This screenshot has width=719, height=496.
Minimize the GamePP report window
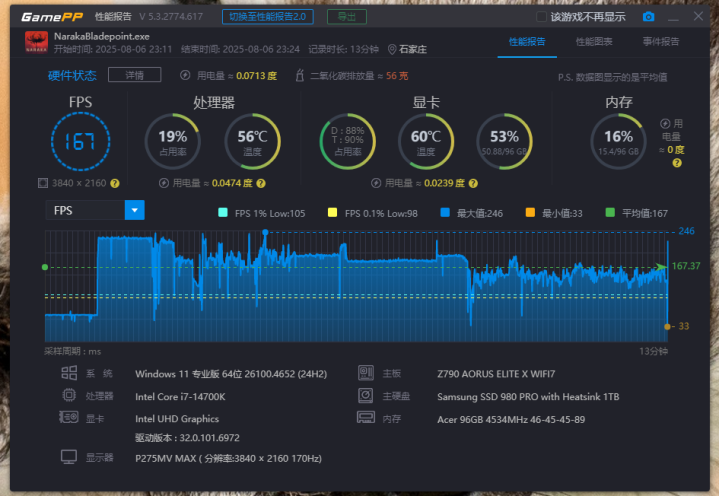[x=673, y=18]
